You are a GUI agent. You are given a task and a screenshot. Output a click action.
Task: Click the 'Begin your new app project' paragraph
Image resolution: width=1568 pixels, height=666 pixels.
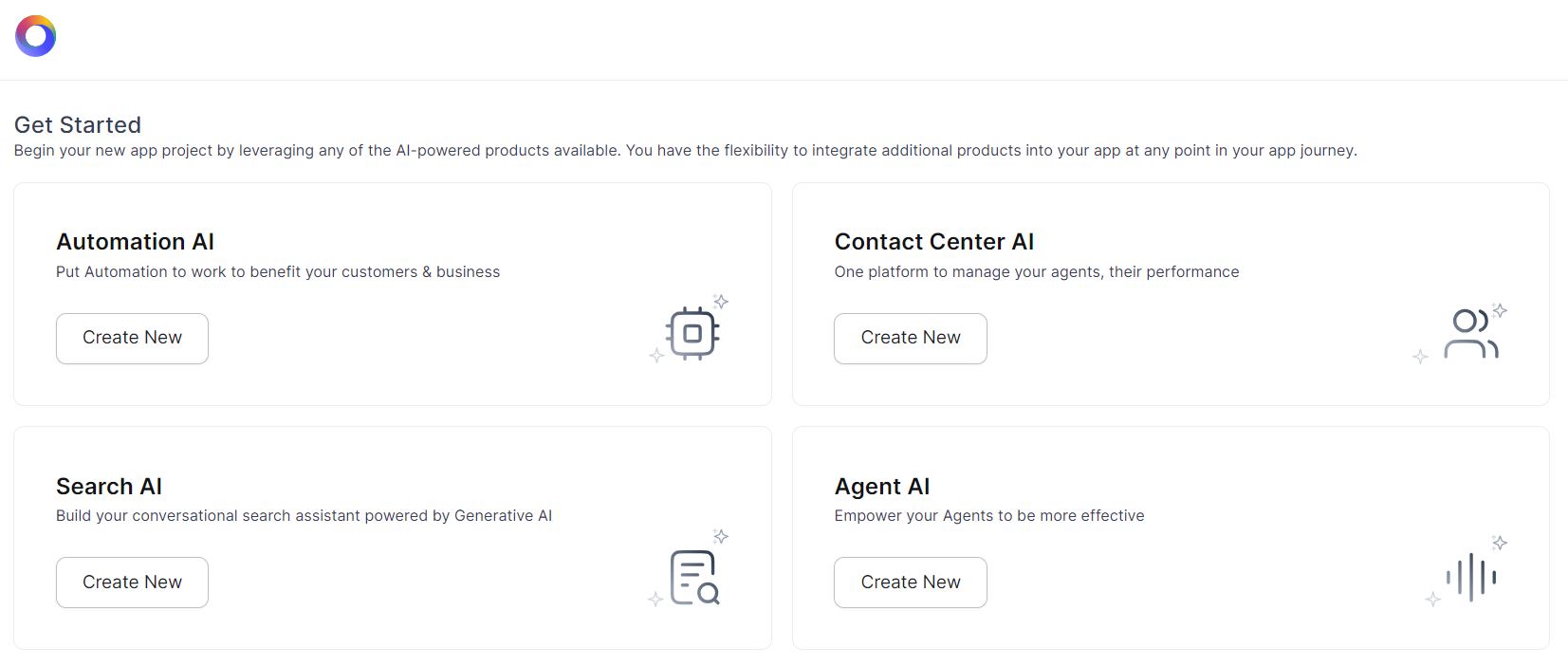pos(685,151)
